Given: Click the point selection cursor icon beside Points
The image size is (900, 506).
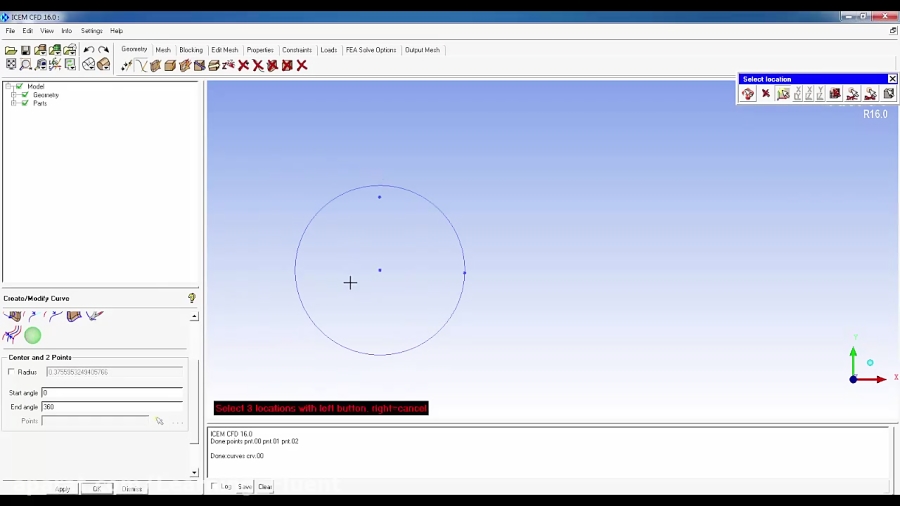Looking at the screenshot, I should click(x=159, y=421).
